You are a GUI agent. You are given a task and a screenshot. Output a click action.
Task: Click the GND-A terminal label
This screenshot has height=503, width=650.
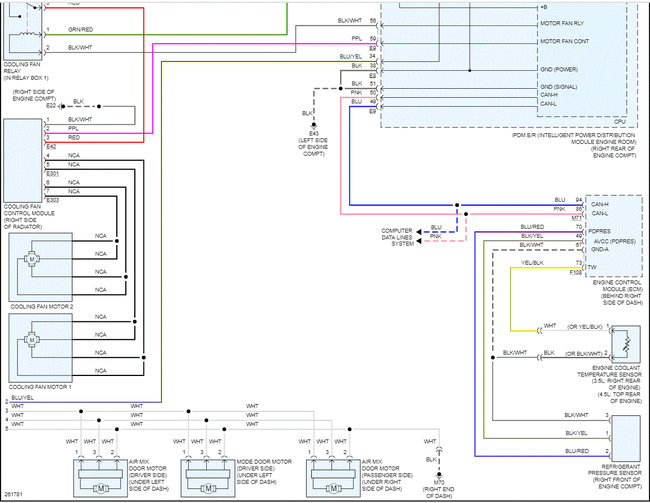coord(600,250)
